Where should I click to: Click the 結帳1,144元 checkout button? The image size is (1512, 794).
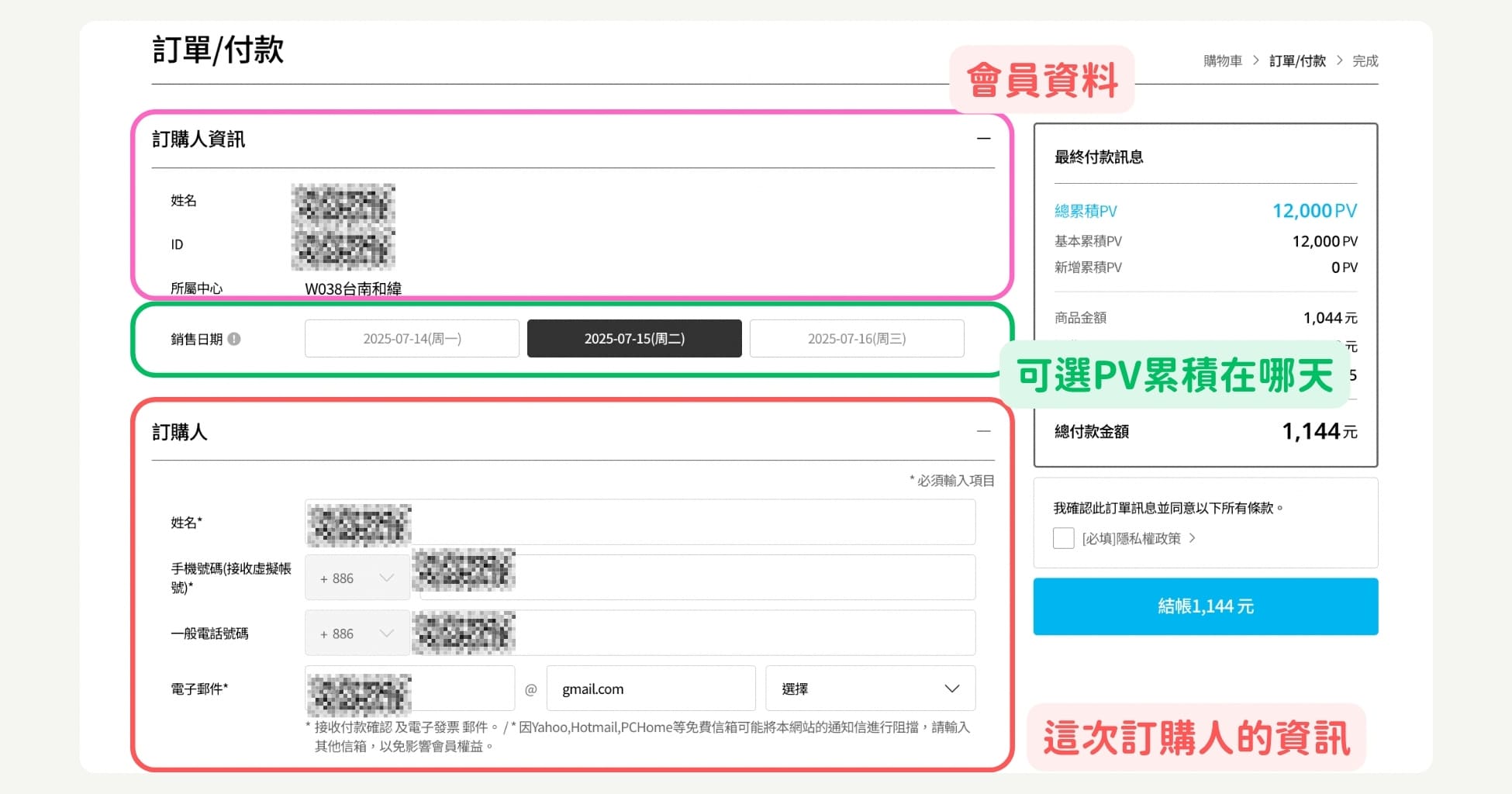[x=1204, y=606]
